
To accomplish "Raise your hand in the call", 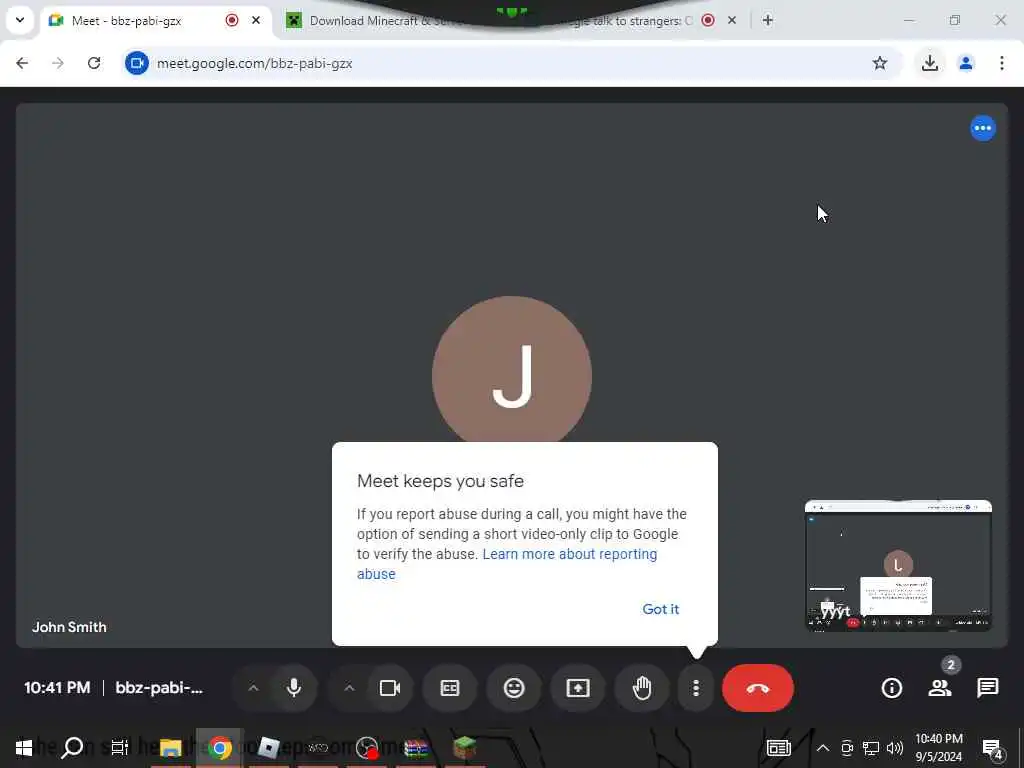I will (x=642, y=688).
